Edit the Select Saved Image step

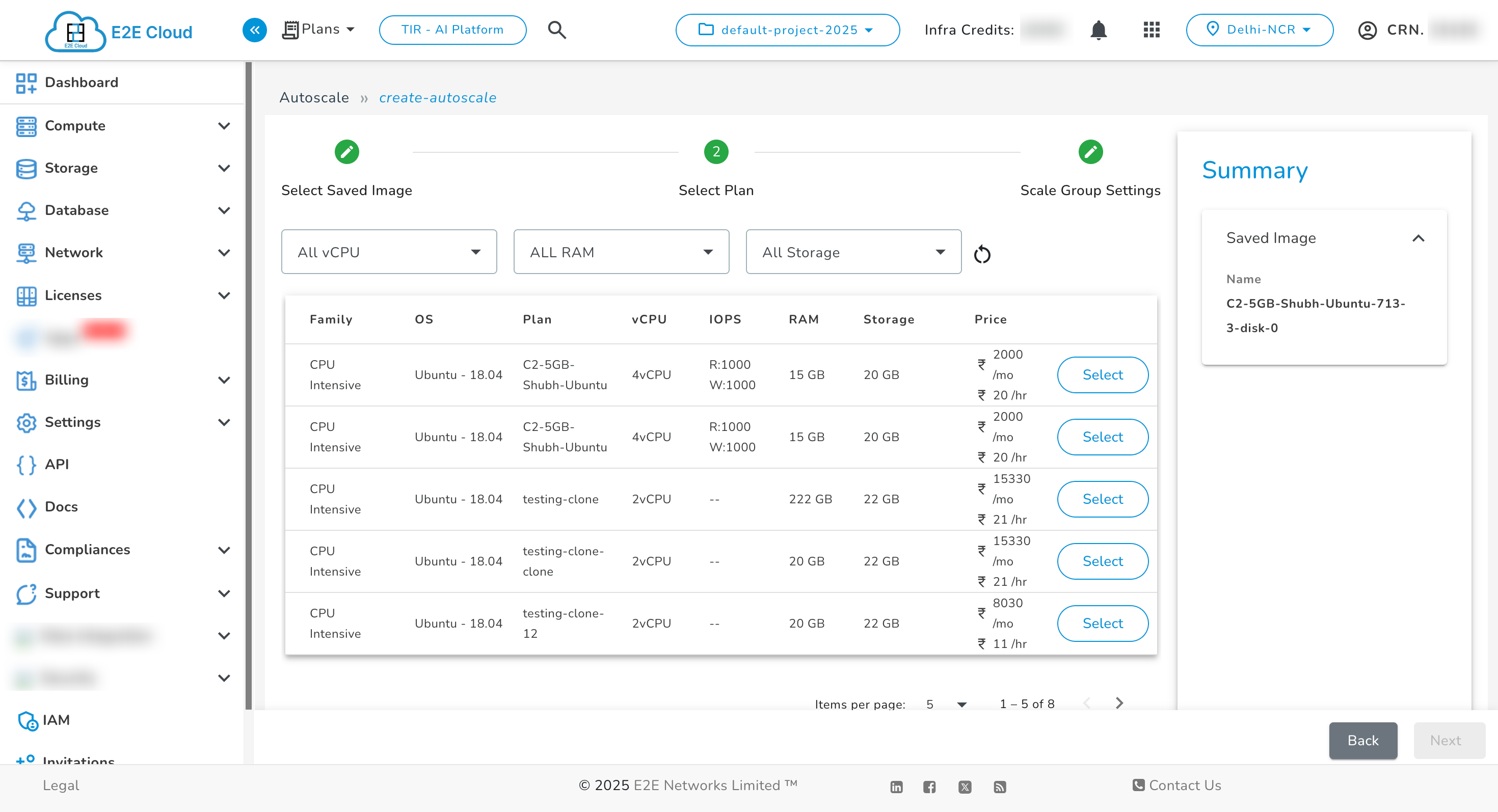pos(346,152)
